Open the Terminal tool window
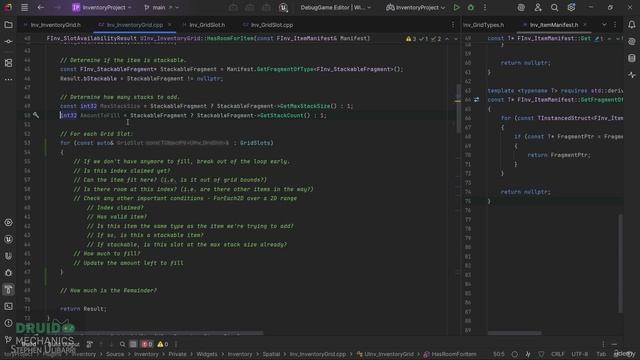This screenshot has width=640, height=360. pos(8,307)
